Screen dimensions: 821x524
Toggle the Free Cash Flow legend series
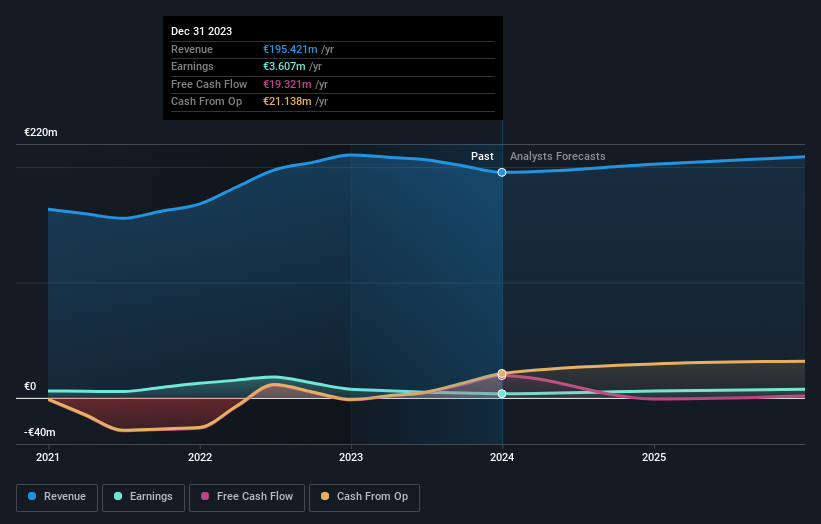point(247,497)
